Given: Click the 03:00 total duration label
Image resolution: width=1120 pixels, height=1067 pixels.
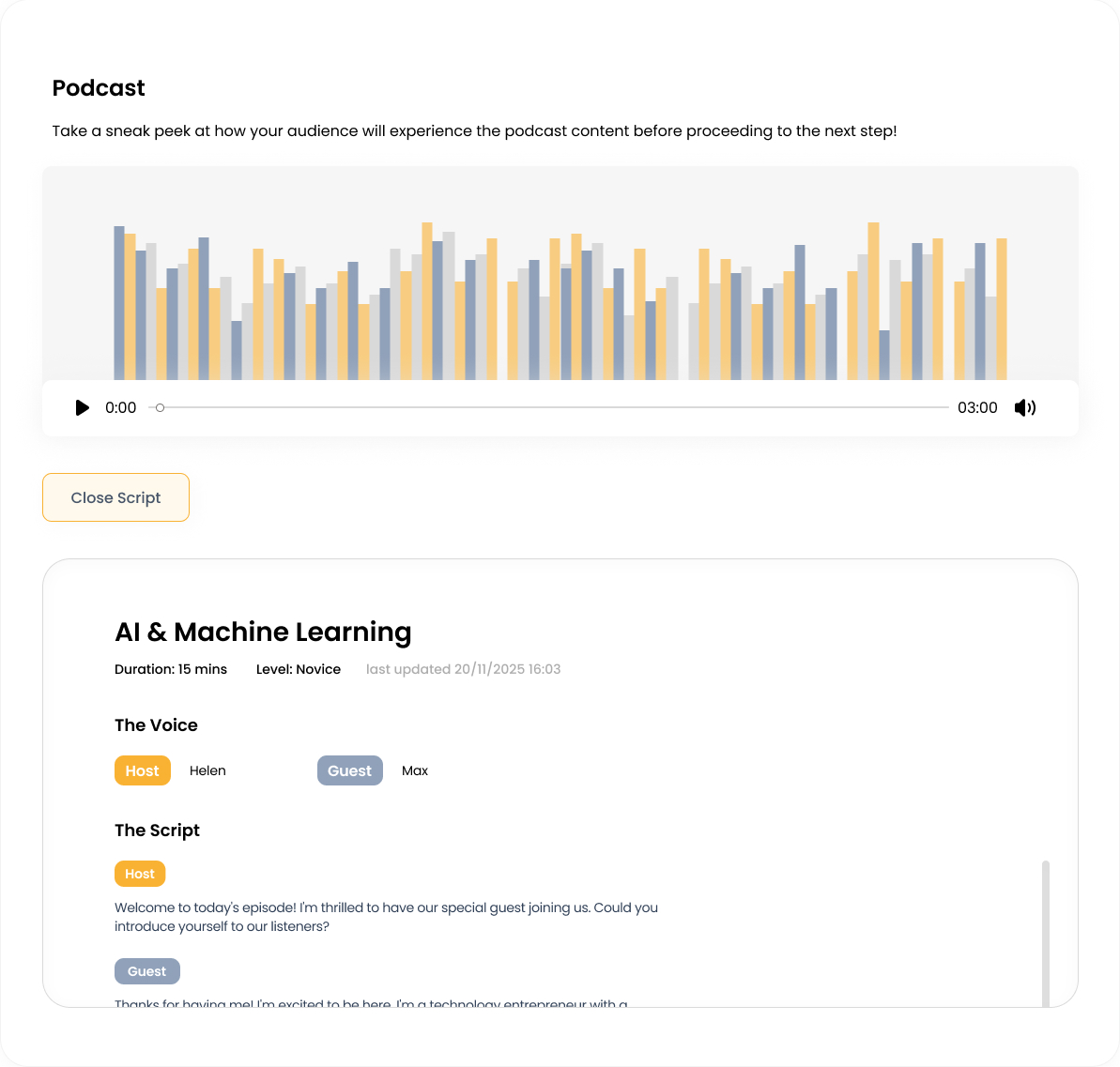Looking at the screenshot, I should pos(977,408).
